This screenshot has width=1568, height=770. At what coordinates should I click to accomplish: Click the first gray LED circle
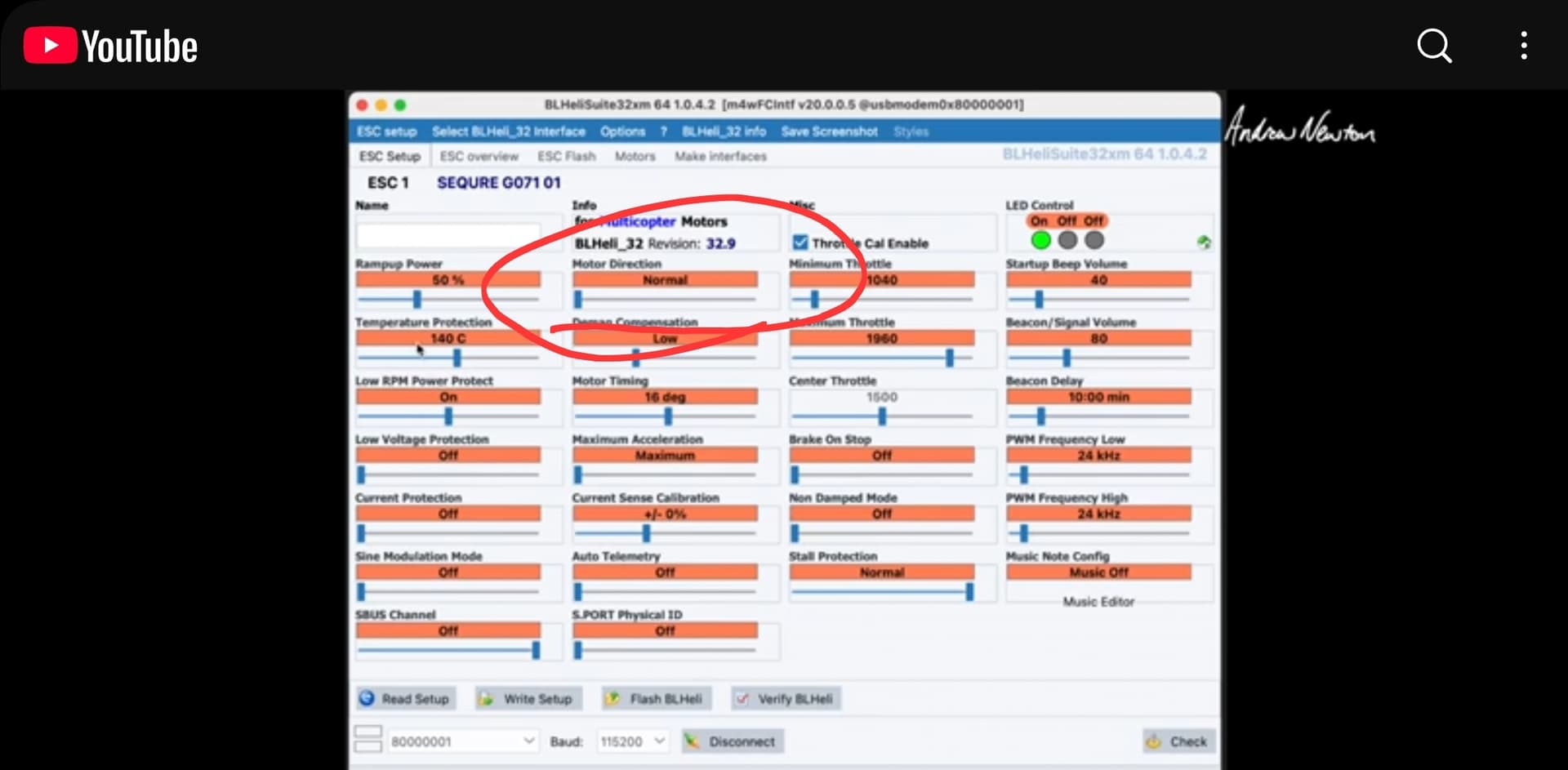click(x=1067, y=240)
